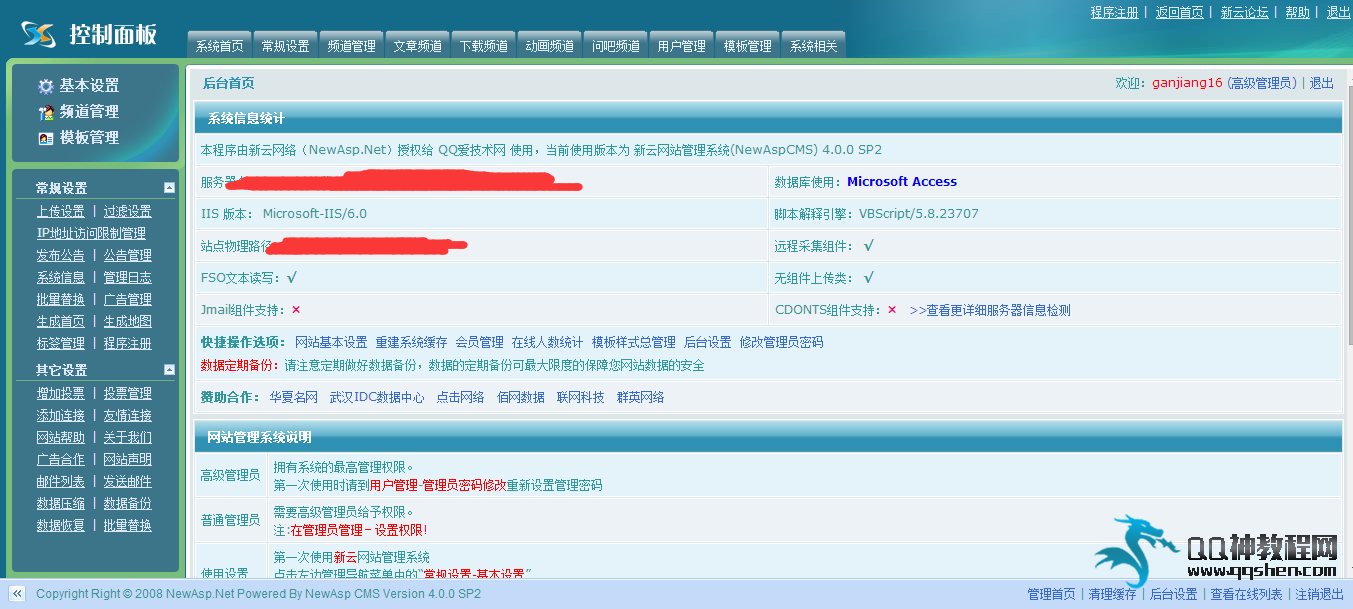Open IP地址访问限制管理
This screenshot has width=1353, height=609.
pyautogui.click(x=91, y=233)
